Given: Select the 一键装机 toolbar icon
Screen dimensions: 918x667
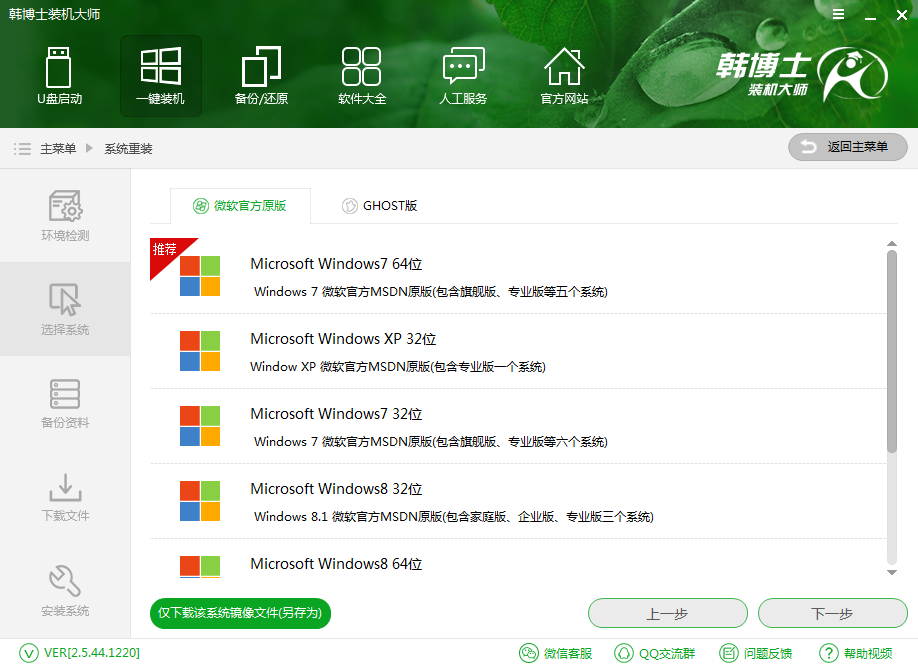Looking at the screenshot, I should [160, 76].
